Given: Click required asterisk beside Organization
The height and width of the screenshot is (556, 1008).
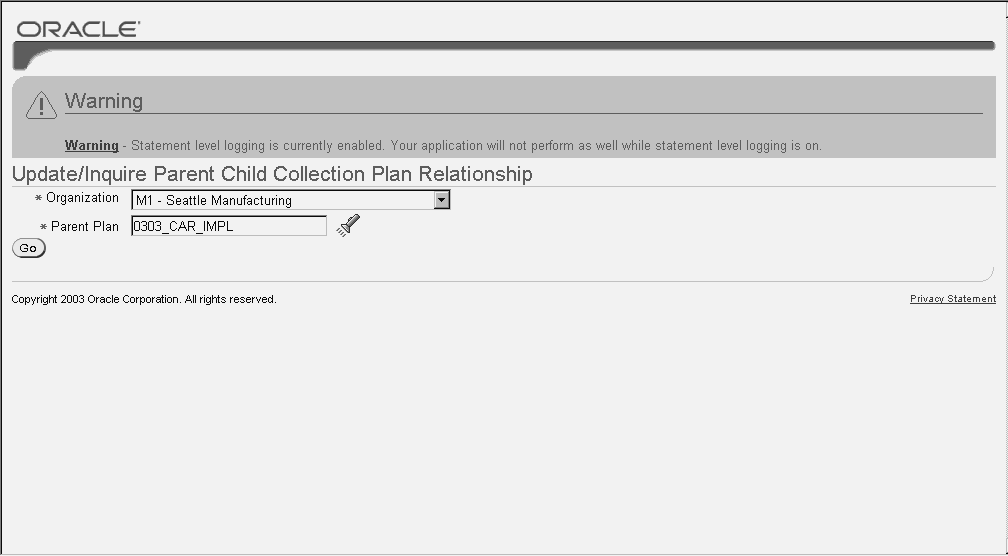Looking at the screenshot, I should (38, 199).
